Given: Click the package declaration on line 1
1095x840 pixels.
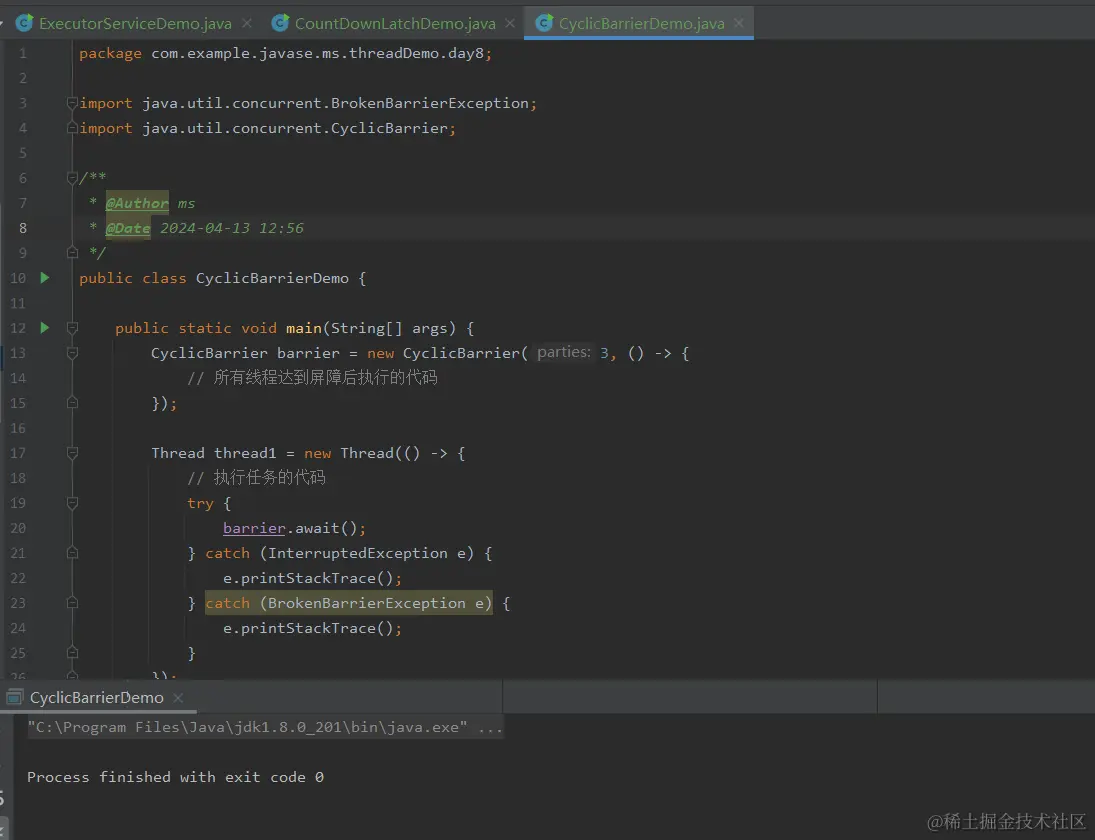Looking at the screenshot, I should [286, 54].
